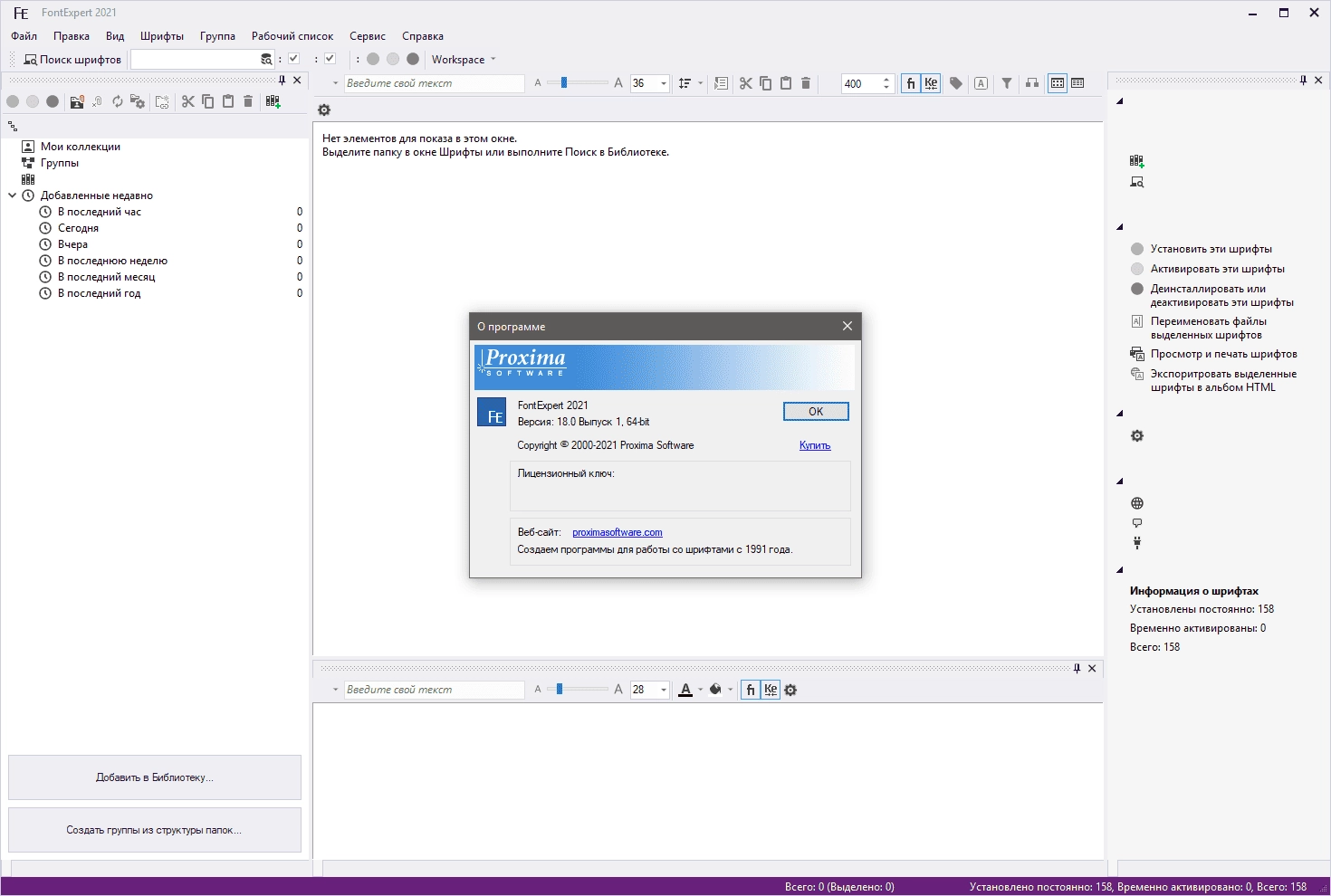
Task: Click copy icon in left fonts panel toolbar
Action: point(208,101)
